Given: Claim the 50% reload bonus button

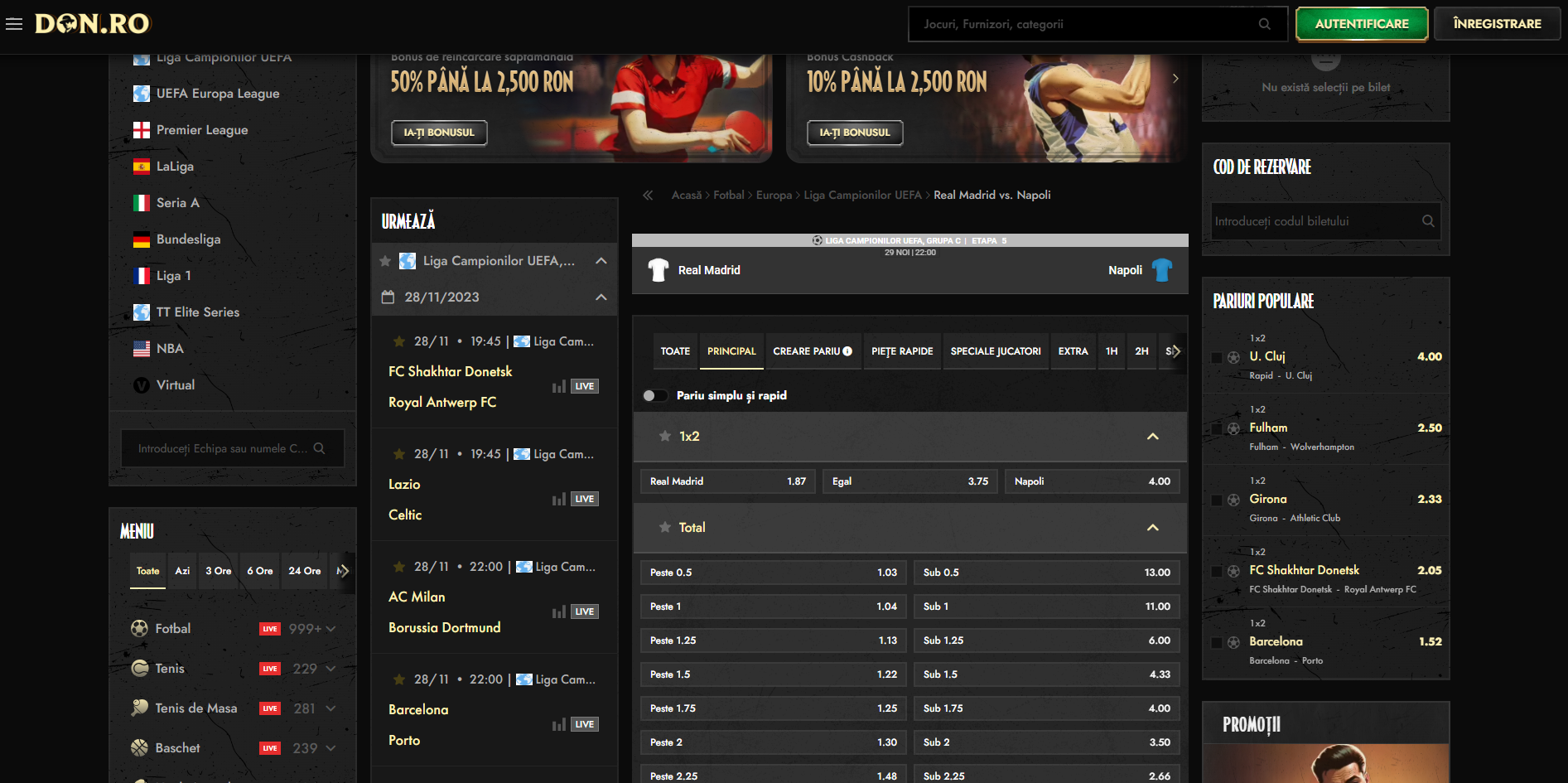Looking at the screenshot, I should coord(439,133).
